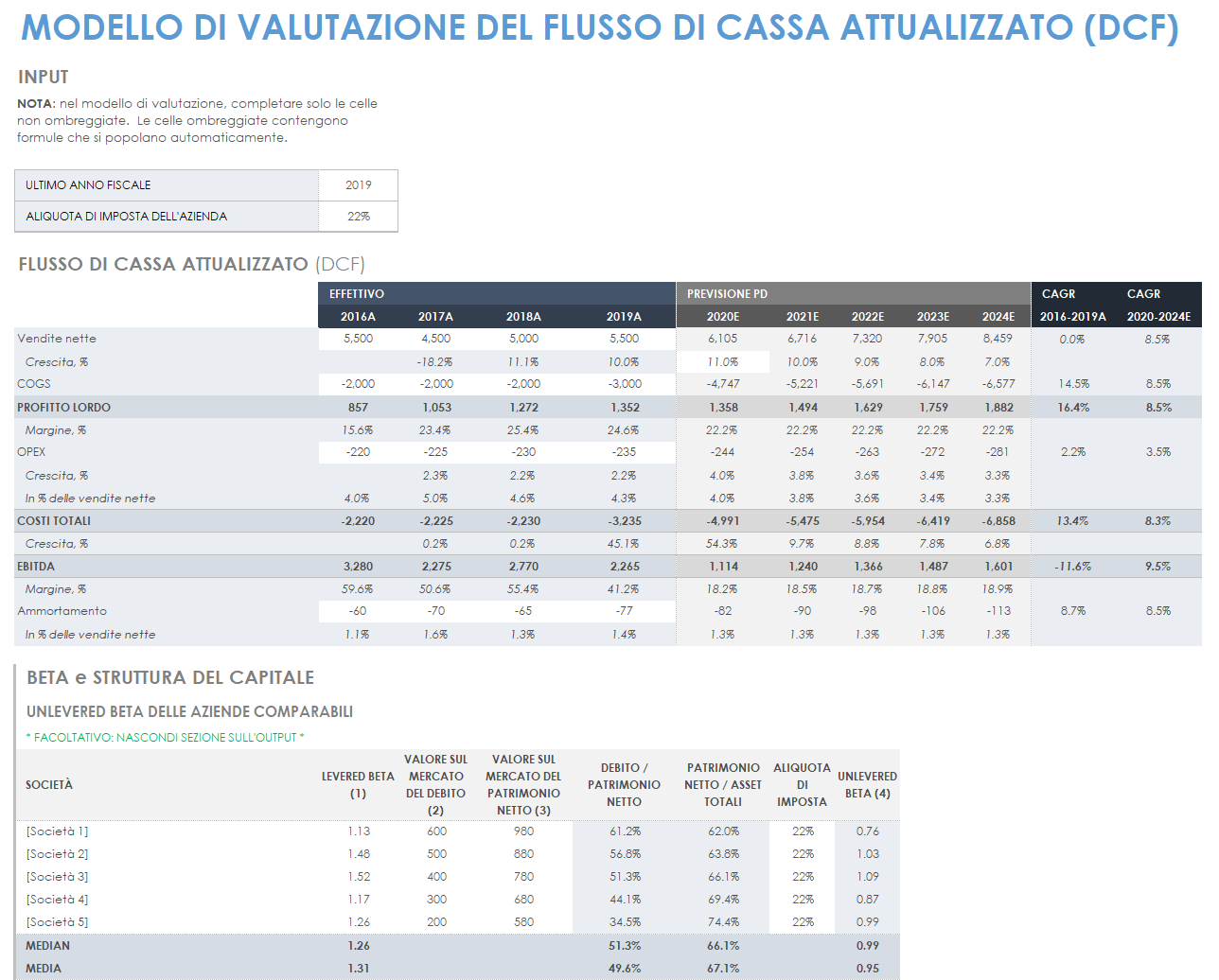Select the fiscal year value 2019 cell

point(358,185)
